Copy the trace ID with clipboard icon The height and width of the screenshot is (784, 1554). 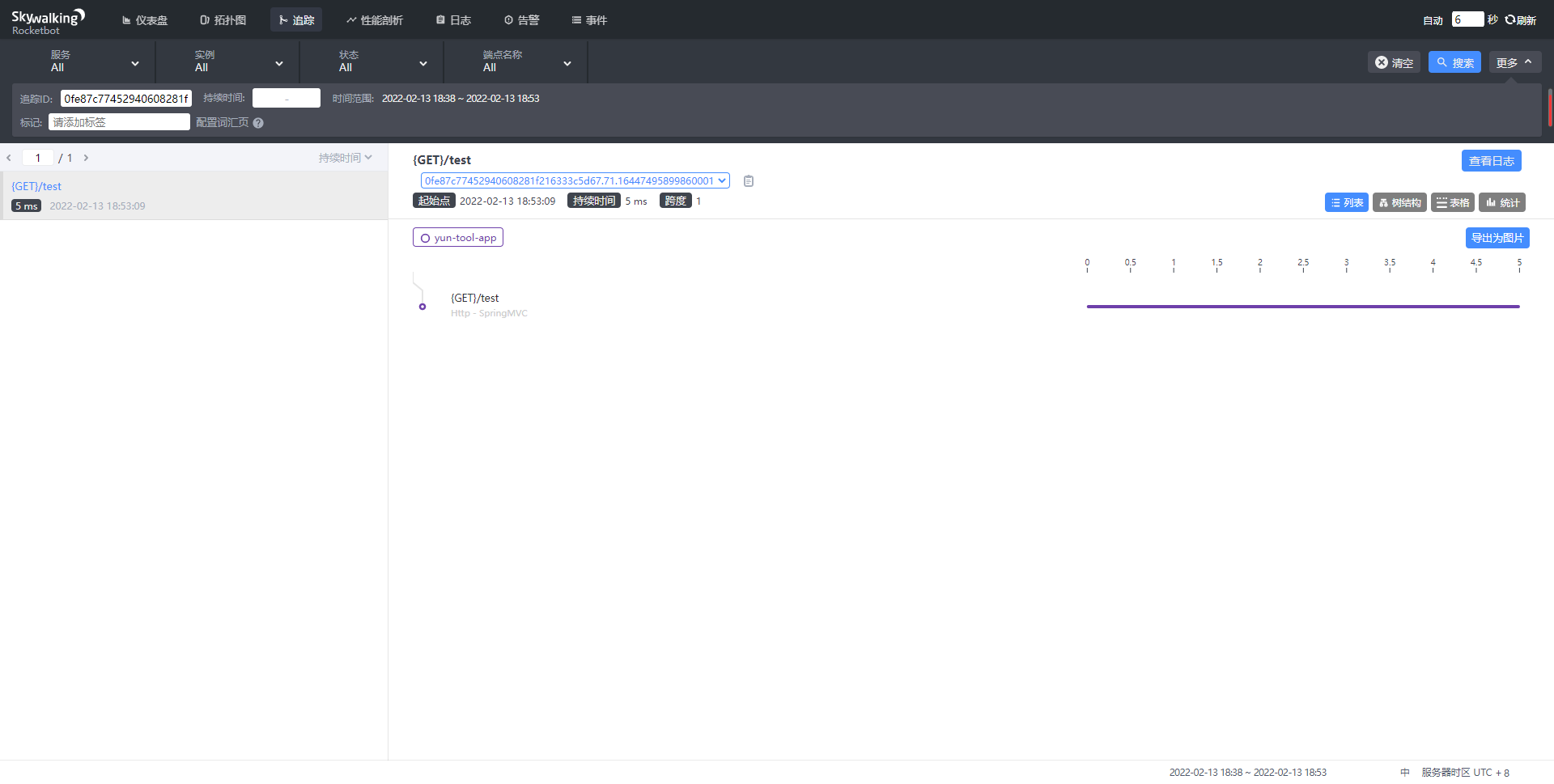pyautogui.click(x=749, y=181)
